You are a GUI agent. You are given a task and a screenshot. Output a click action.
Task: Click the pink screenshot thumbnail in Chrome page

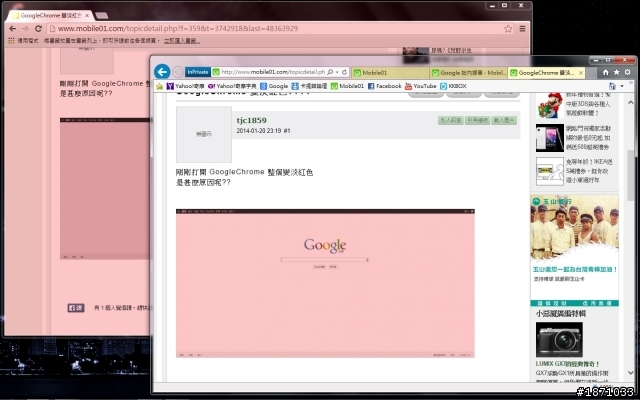[105, 189]
